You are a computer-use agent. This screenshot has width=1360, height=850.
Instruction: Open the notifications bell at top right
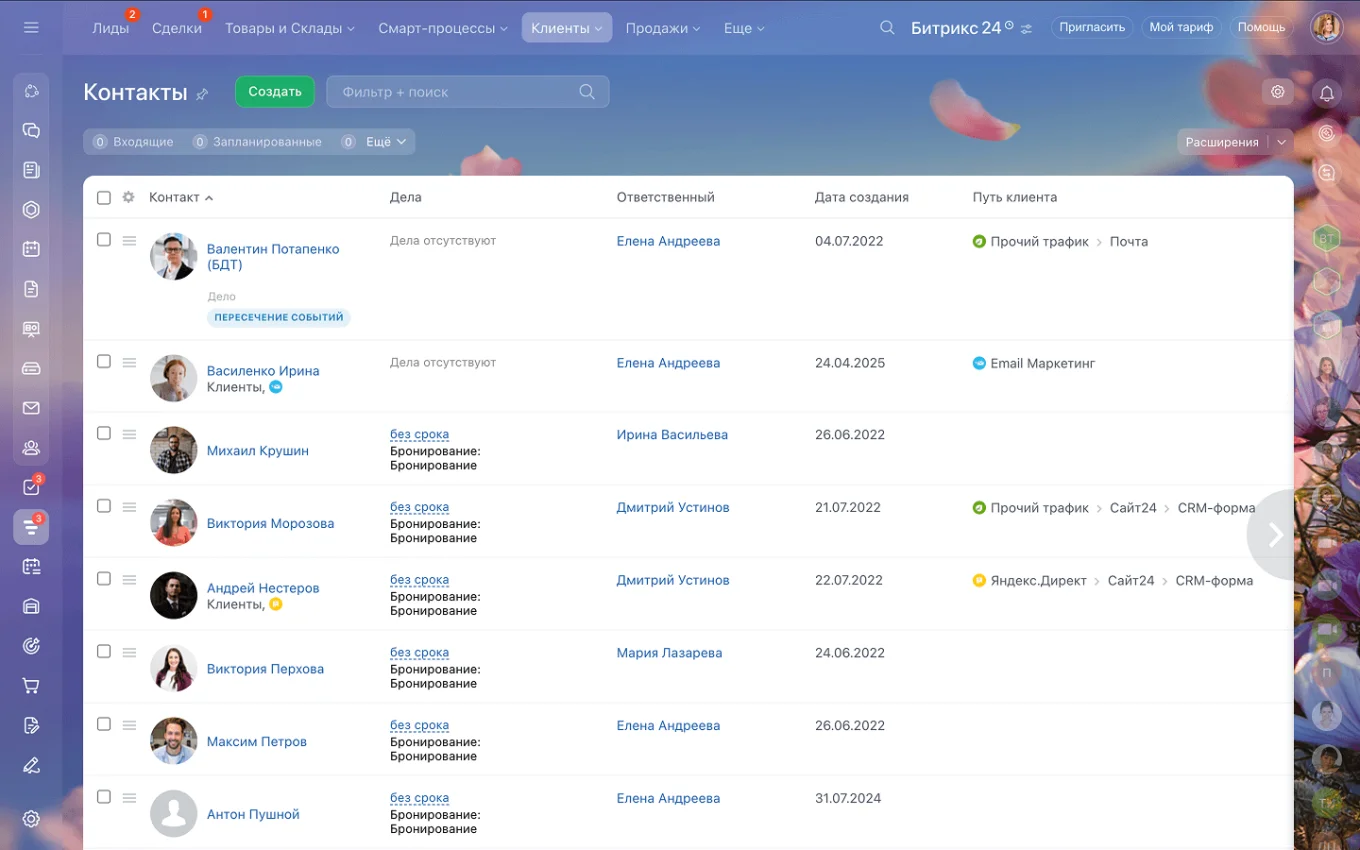pos(1327,93)
